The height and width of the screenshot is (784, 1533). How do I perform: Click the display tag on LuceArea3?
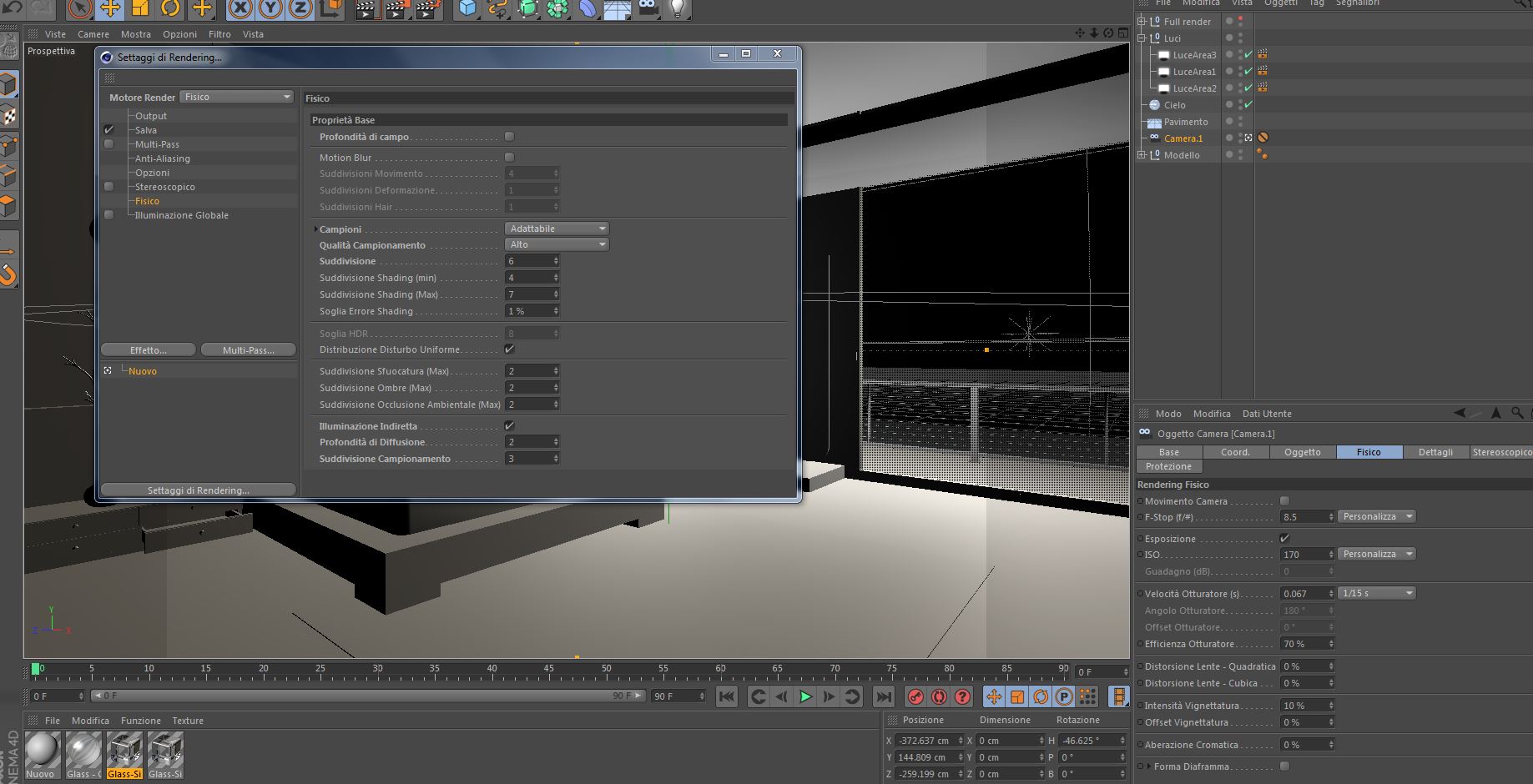click(x=1263, y=54)
